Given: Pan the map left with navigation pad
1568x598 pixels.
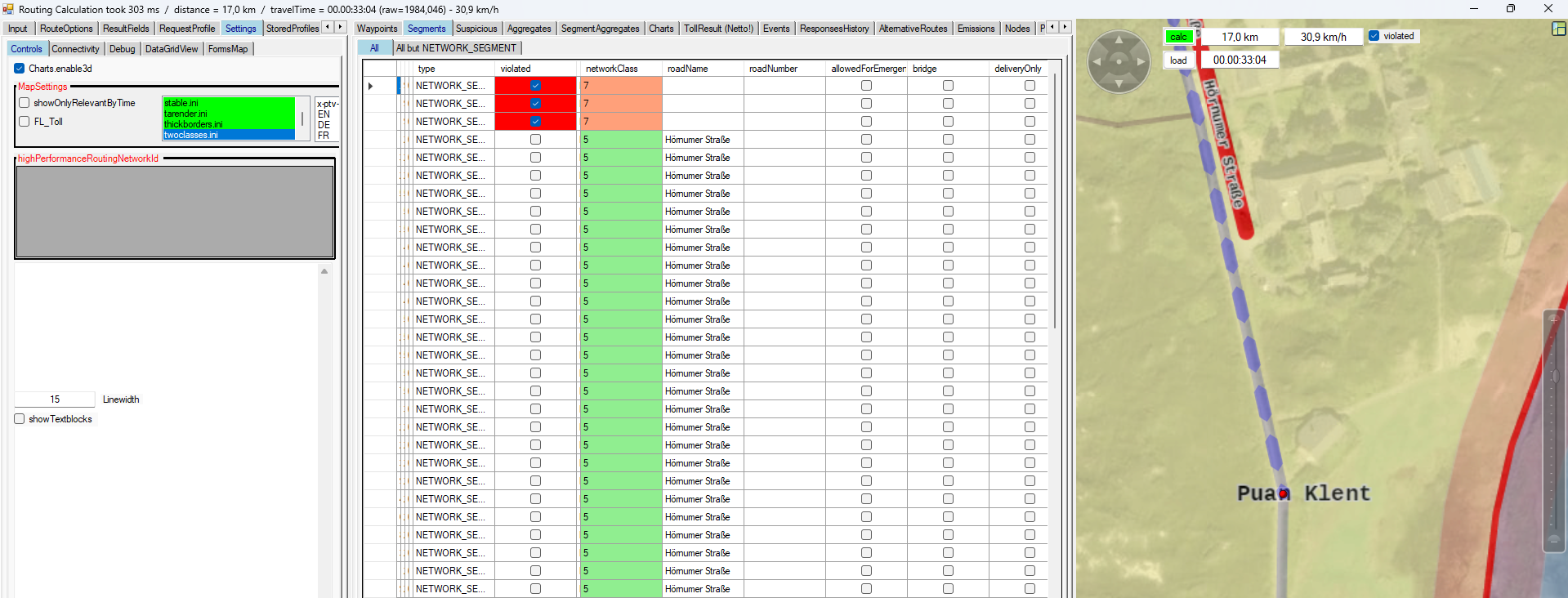Looking at the screenshot, I should pos(1097,61).
